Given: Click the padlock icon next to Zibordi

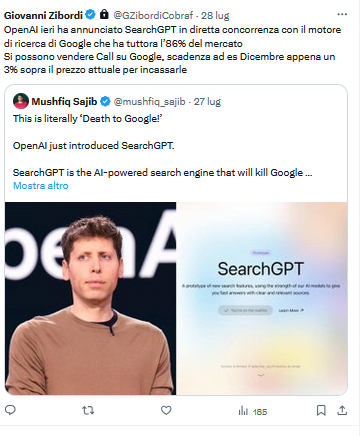Looking at the screenshot, I should click(x=104, y=14).
